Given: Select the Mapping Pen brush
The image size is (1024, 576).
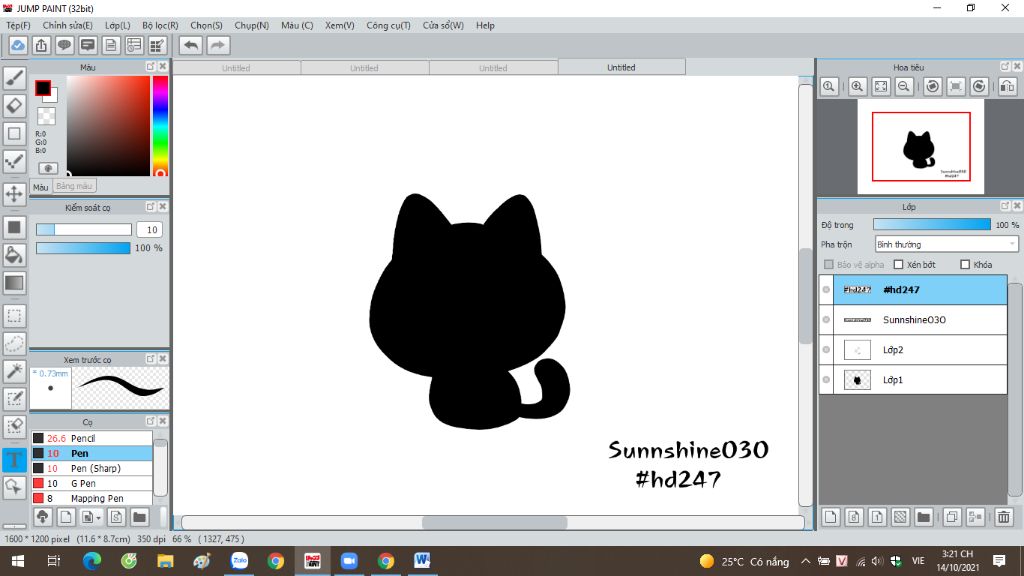Looking at the screenshot, I should tap(92, 498).
